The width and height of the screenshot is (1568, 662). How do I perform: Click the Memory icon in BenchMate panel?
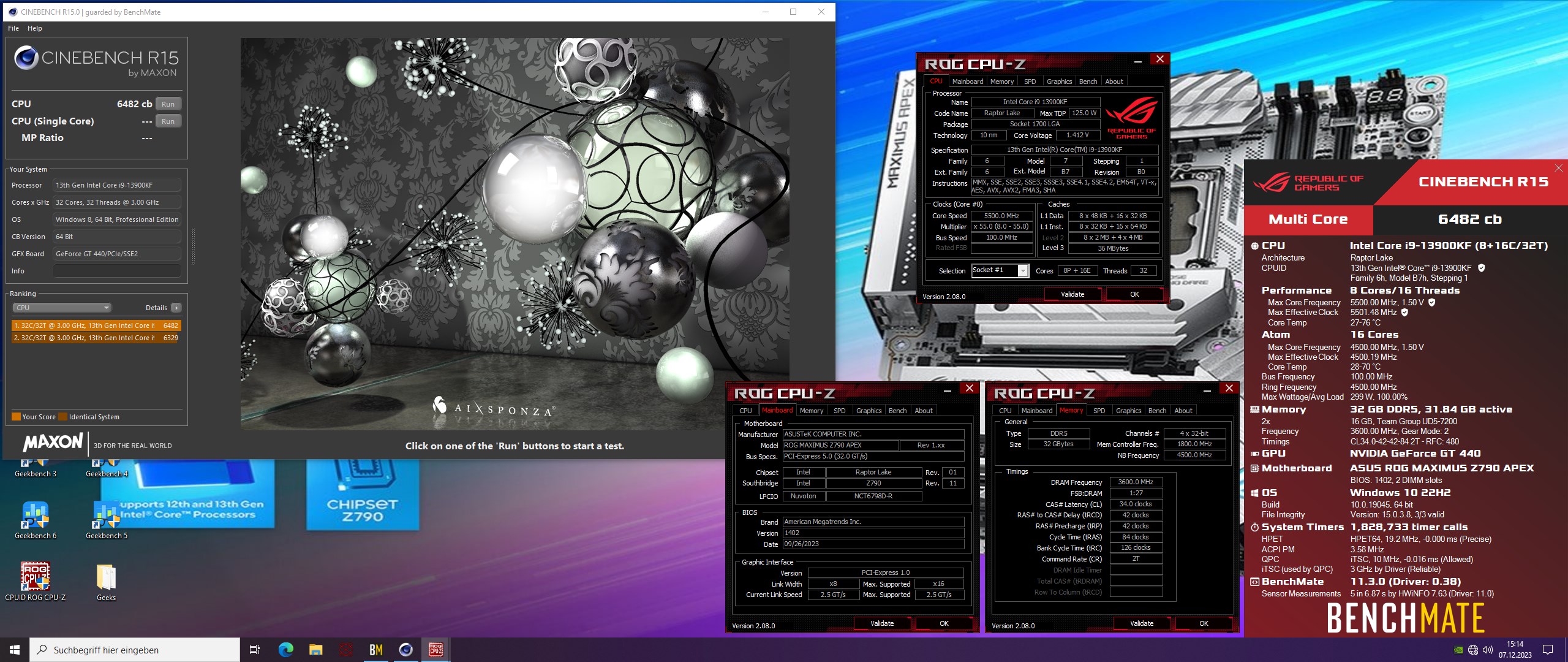tap(1254, 409)
